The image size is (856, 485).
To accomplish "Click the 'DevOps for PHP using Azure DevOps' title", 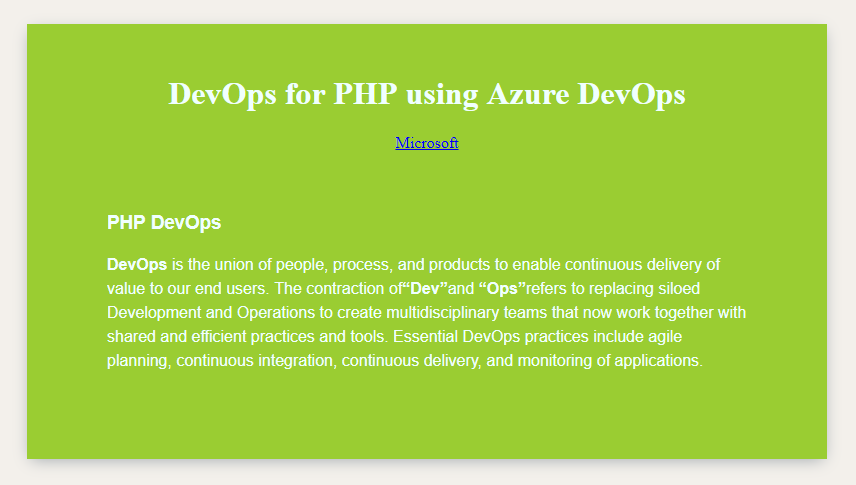I will click(x=427, y=94).
